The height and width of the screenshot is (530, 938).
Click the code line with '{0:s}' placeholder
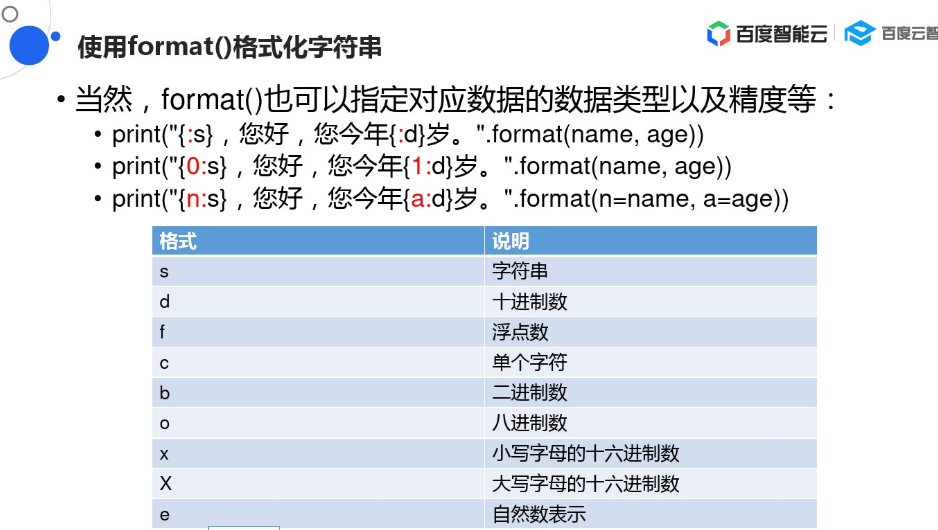422,166
